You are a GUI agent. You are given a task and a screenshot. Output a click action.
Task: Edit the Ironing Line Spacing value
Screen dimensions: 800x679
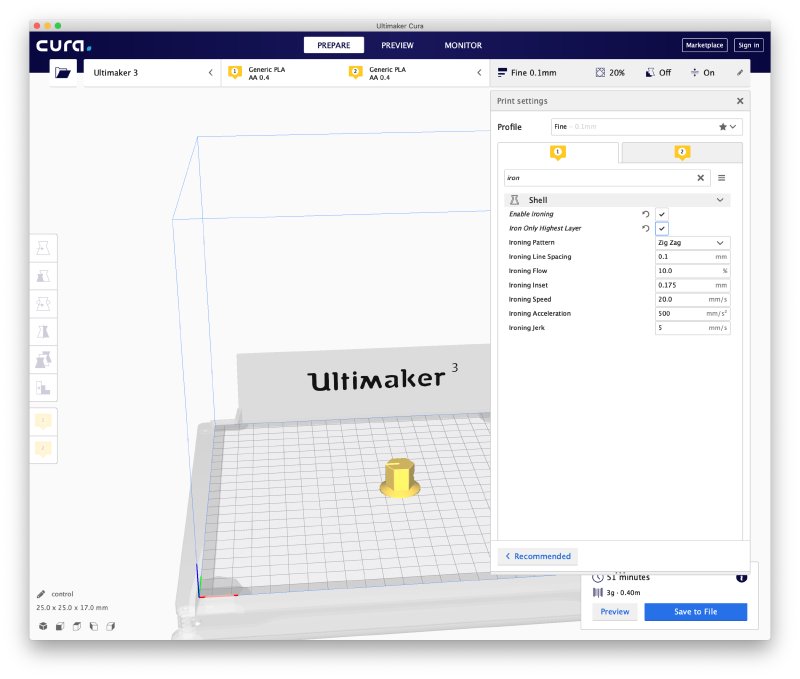coord(692,257)
